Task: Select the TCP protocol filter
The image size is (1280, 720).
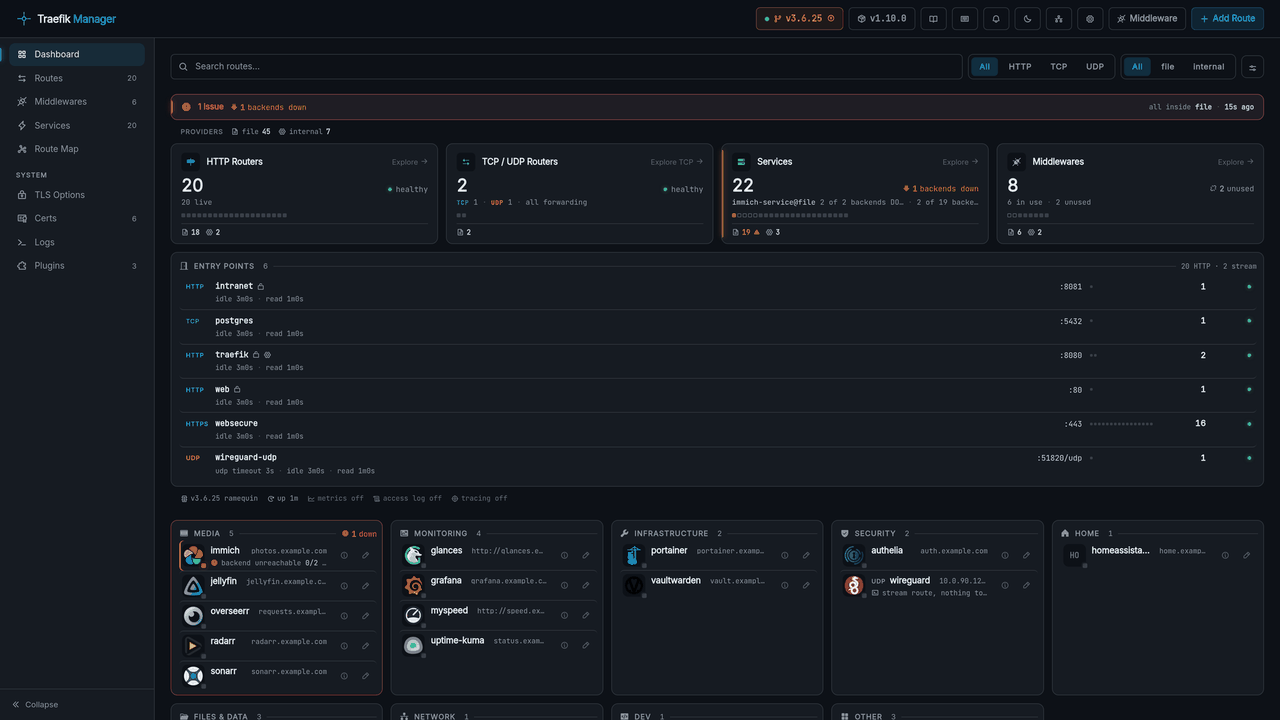Action: coord(1059,67)
